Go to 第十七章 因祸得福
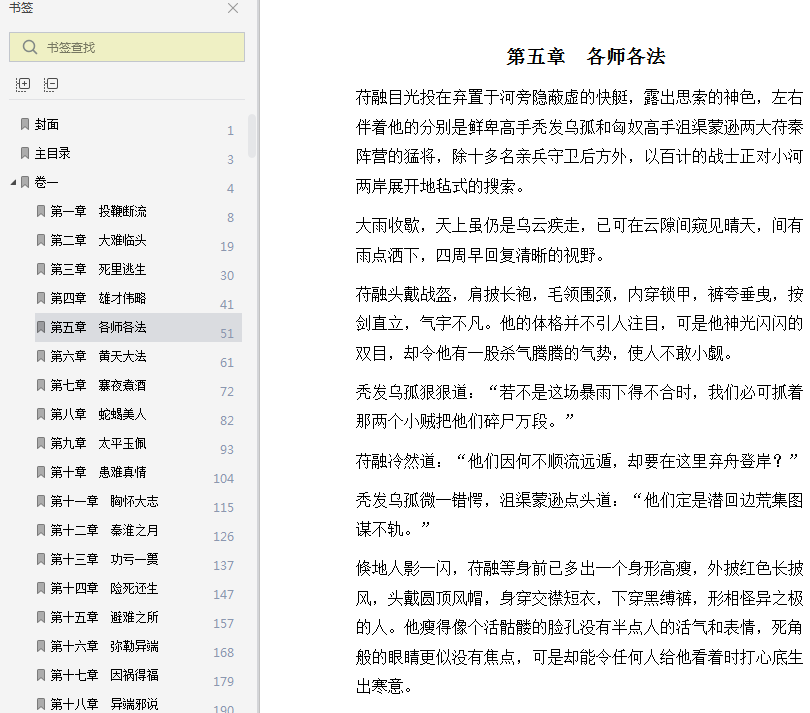This screenshot has width=810, height=713. (104, 675)
